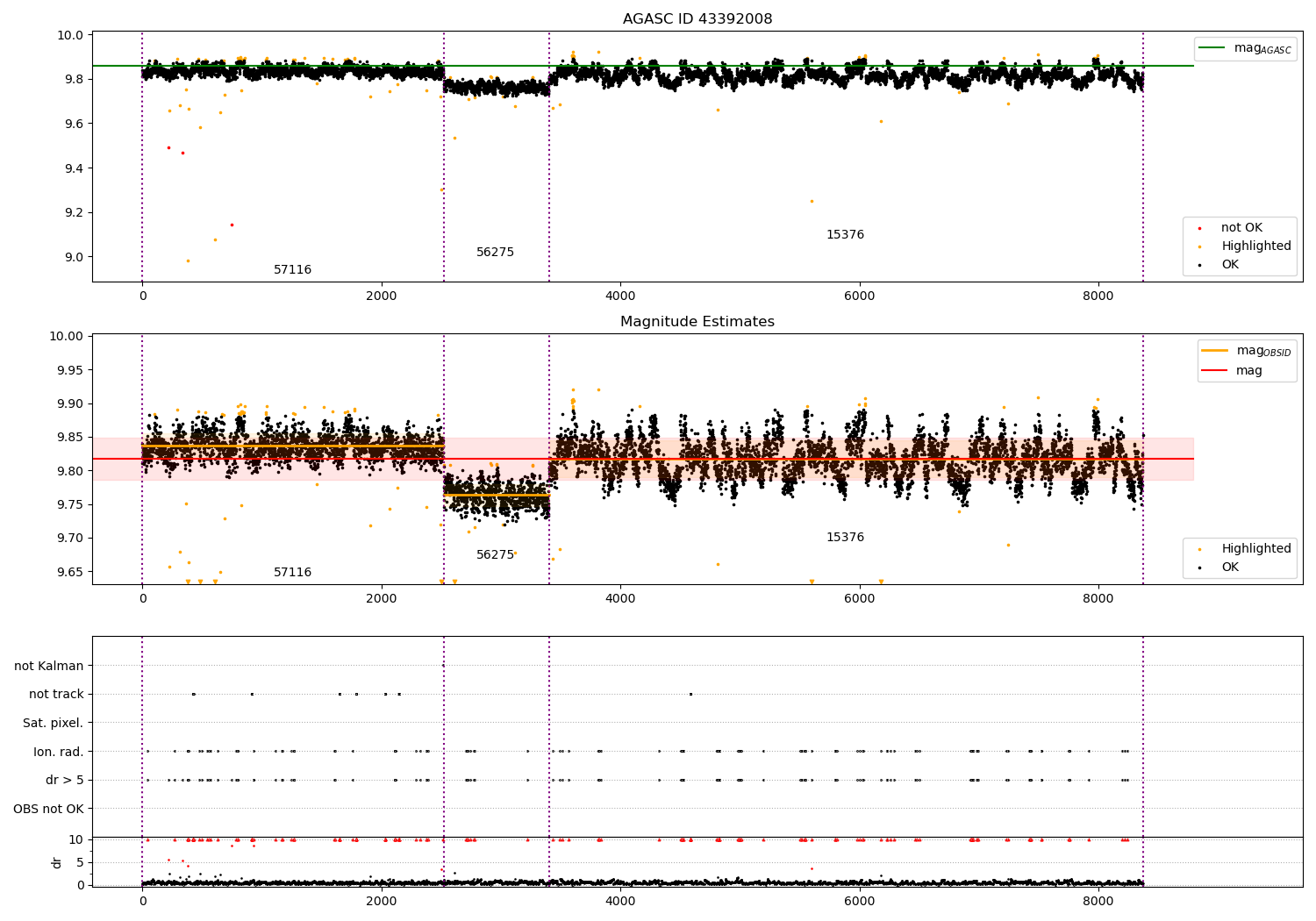Click 'OK' in the Magnitude Estimates legend
This screenshot has height=921, width=1316.
[1219, 568]
